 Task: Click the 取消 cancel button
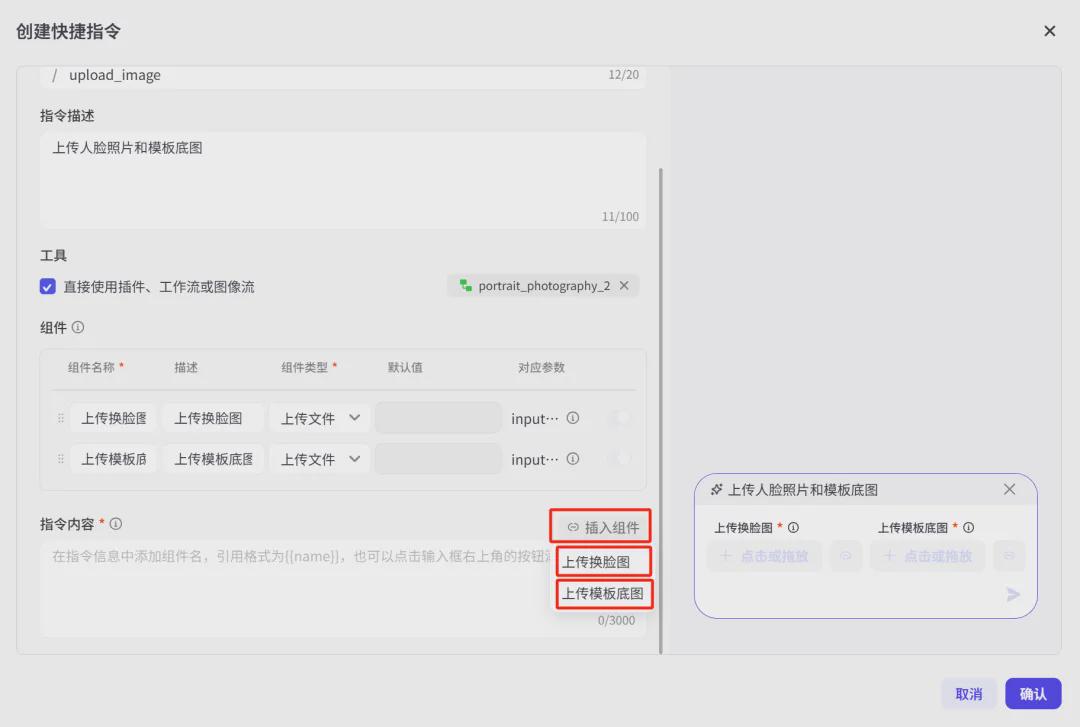(x=968, y=692)
